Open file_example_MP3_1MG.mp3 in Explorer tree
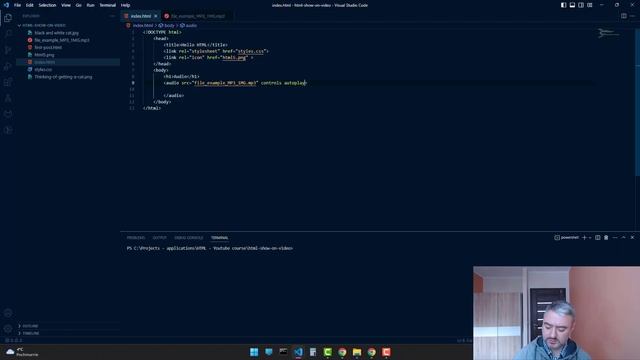 [x=62, y=40]
